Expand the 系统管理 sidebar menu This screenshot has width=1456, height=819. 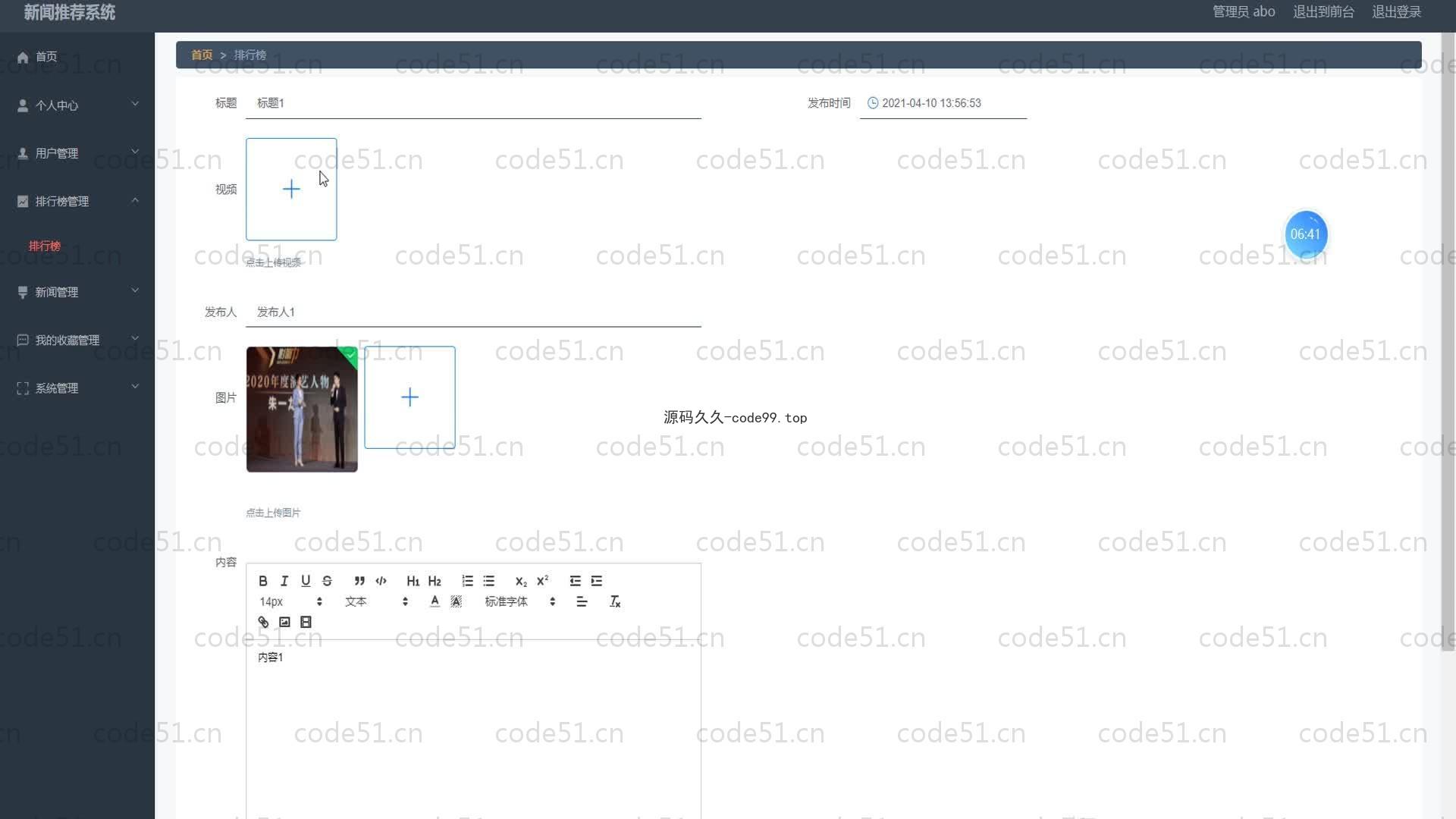(77, 388)
